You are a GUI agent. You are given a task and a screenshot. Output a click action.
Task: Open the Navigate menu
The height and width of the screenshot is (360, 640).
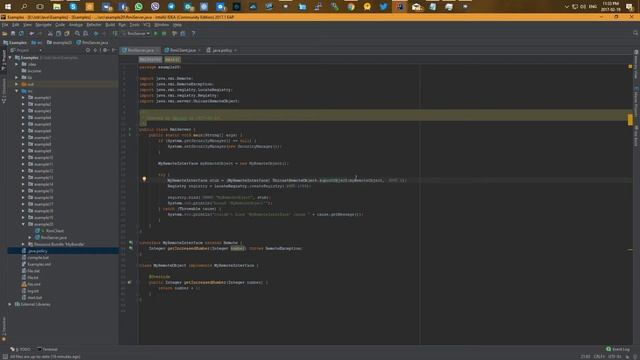coord(43,25)
